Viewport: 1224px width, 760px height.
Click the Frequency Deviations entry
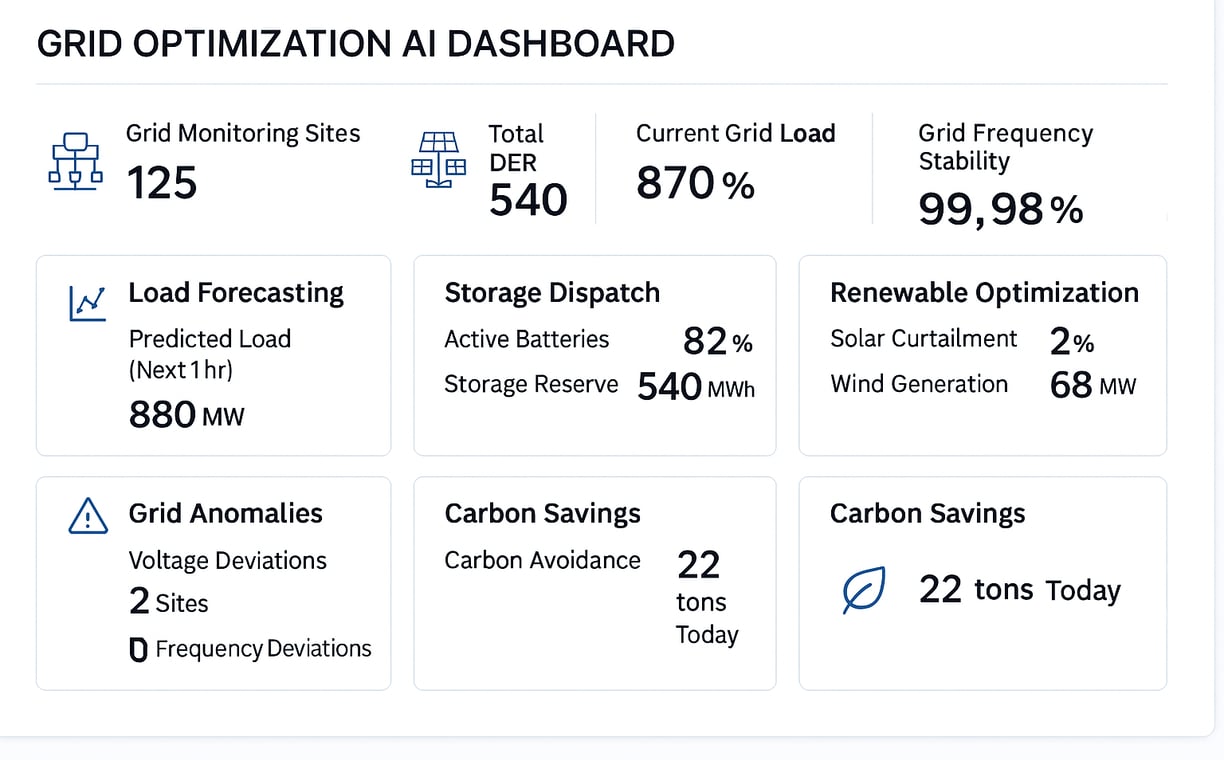click(x=250, y=650)
